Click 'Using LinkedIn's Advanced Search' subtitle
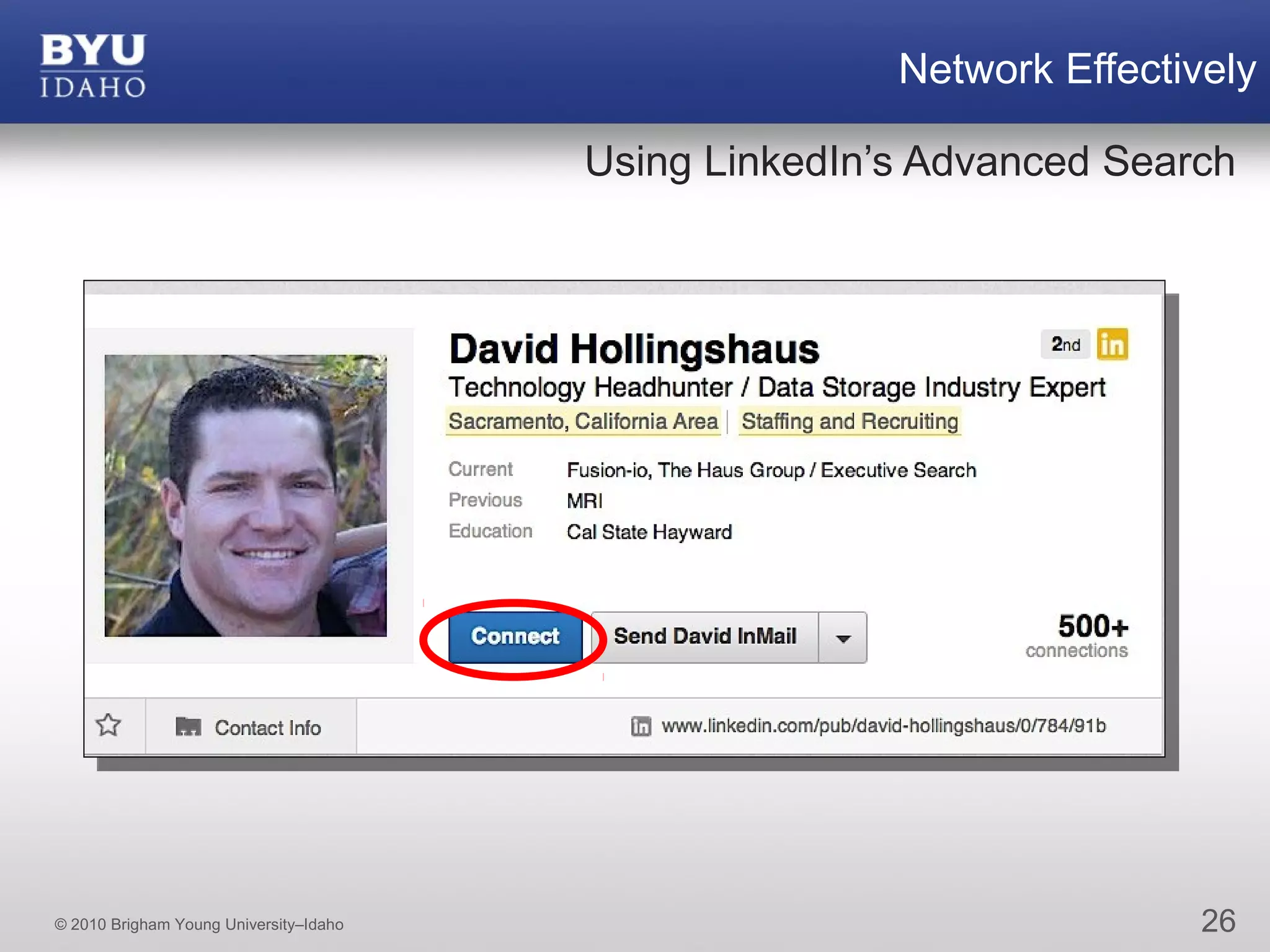Image resolution: width=1270 pixels, height=952 pixels. 910,161
